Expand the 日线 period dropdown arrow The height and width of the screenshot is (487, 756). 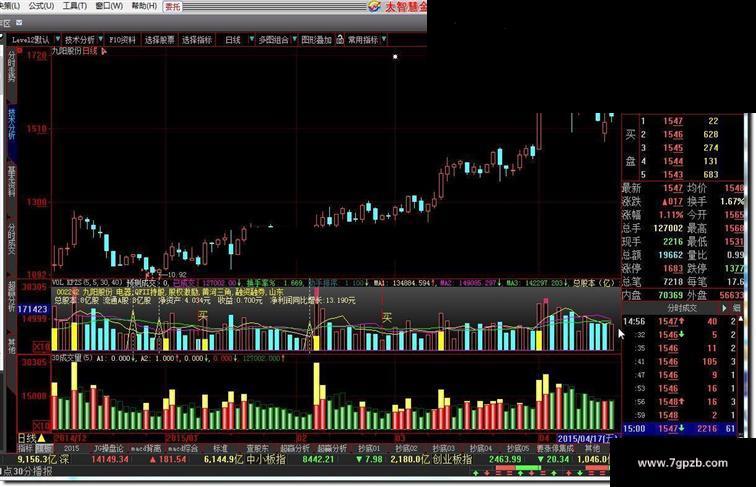[251, 39]
